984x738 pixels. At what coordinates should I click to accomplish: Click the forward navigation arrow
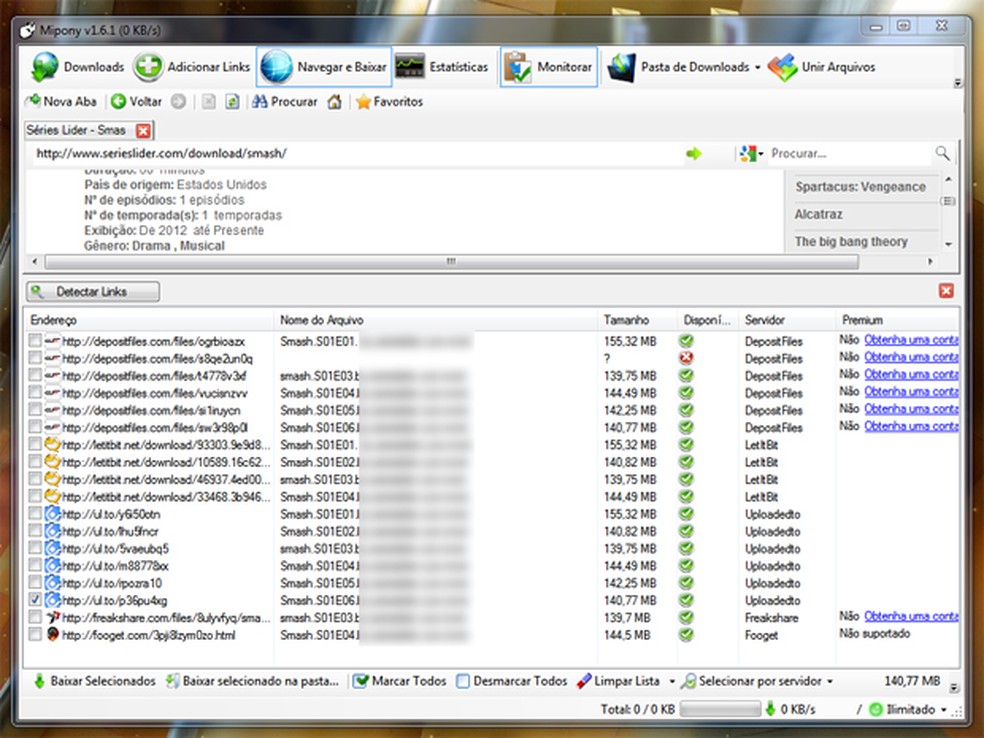tap(178, 102)
